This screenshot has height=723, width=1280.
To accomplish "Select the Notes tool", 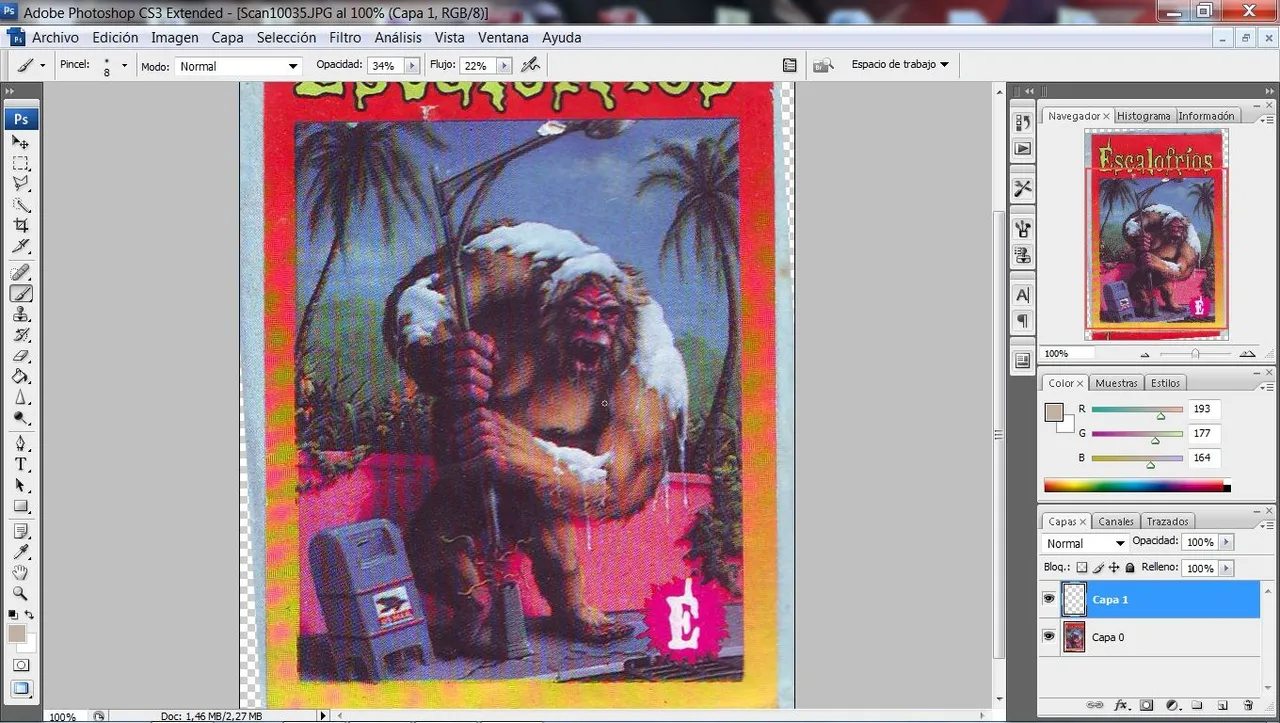I will 21,531.
